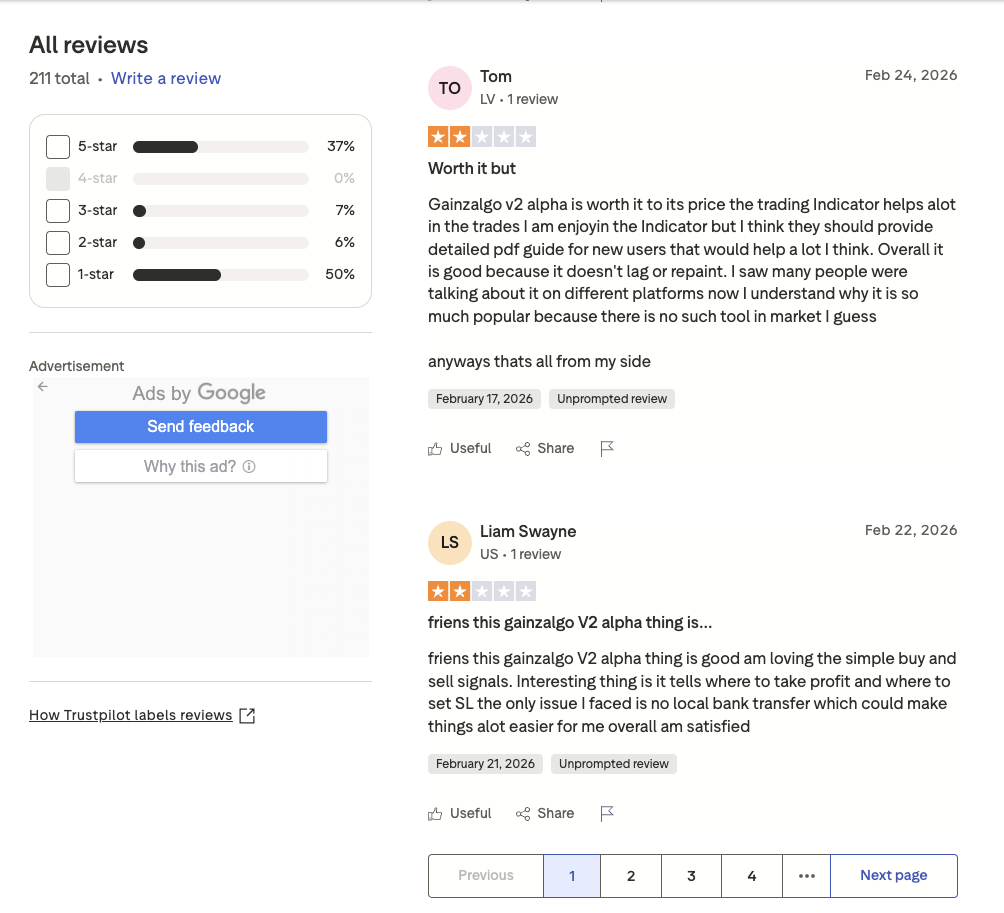Click thumbs-up Useful icon on Liam Swayne's review
Screen dimensions: 1004x913
click(435, 814)
